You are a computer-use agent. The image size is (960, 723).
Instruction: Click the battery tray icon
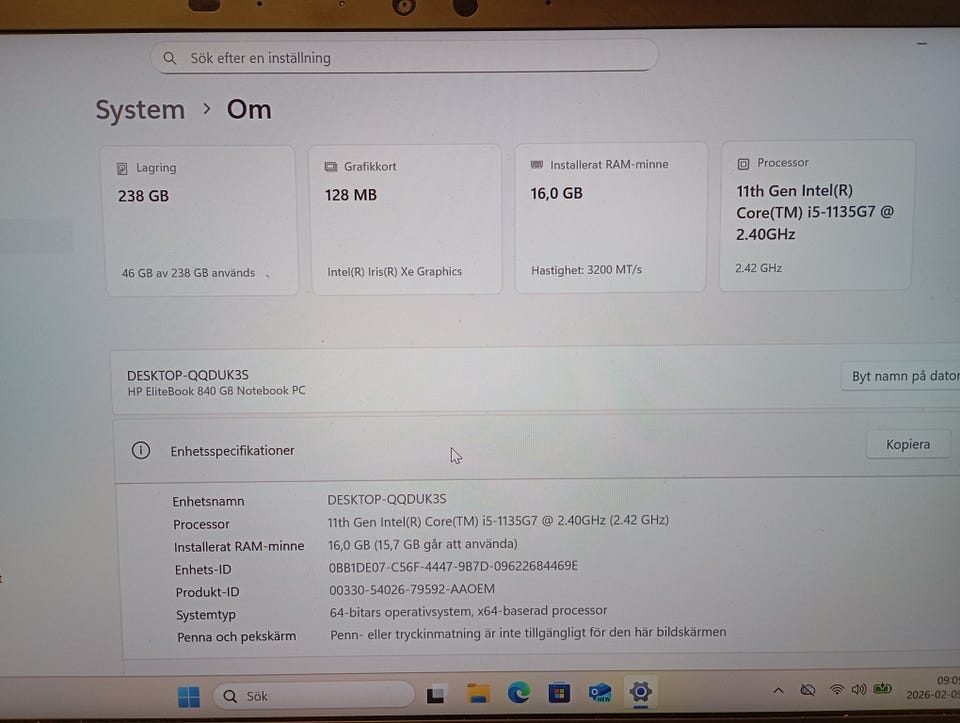pos(882,689)
